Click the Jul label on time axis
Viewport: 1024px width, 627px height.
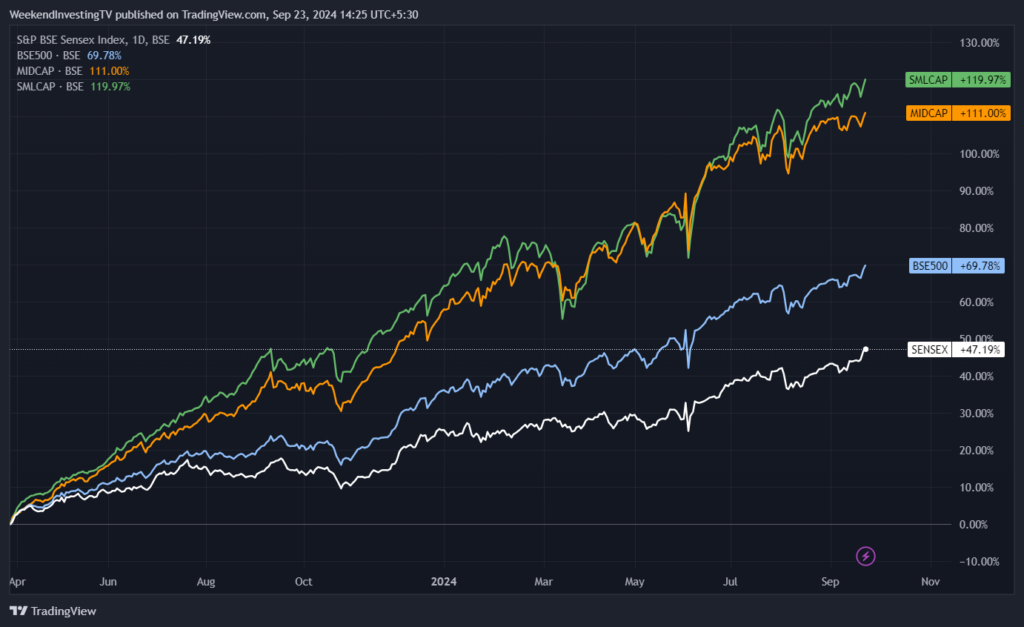point(730,581)
